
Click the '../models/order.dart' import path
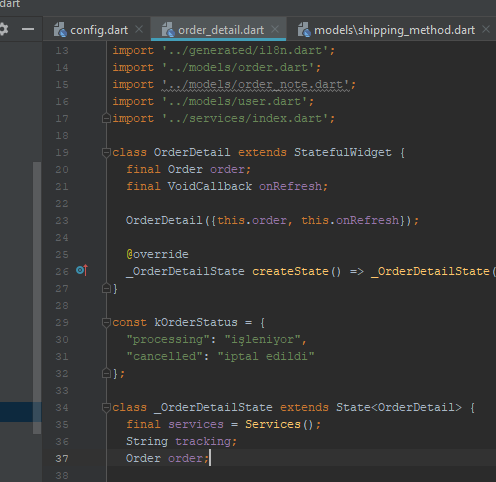pos(238,68)
